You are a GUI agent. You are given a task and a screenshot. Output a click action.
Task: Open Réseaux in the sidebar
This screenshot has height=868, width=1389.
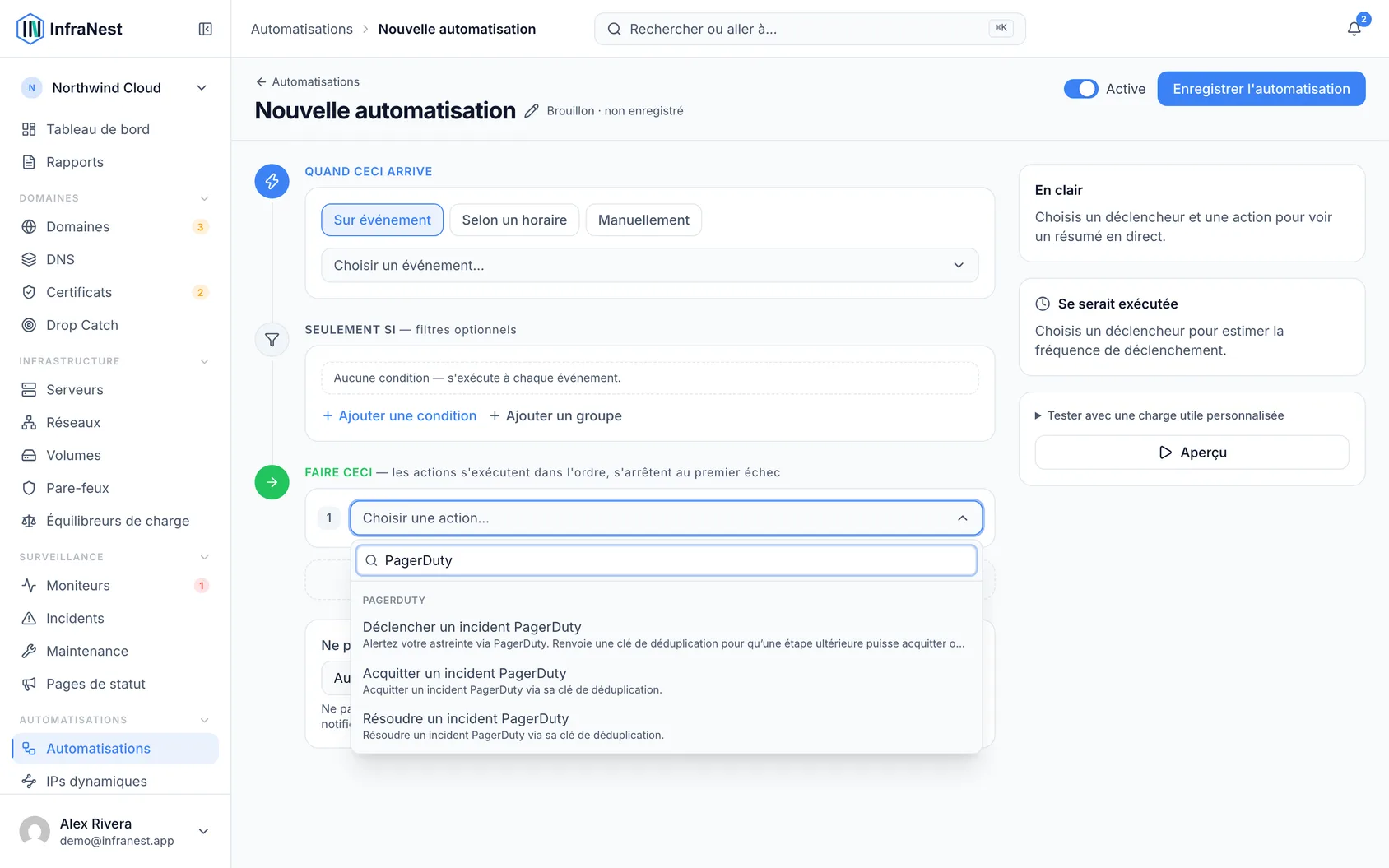(115, 422)
